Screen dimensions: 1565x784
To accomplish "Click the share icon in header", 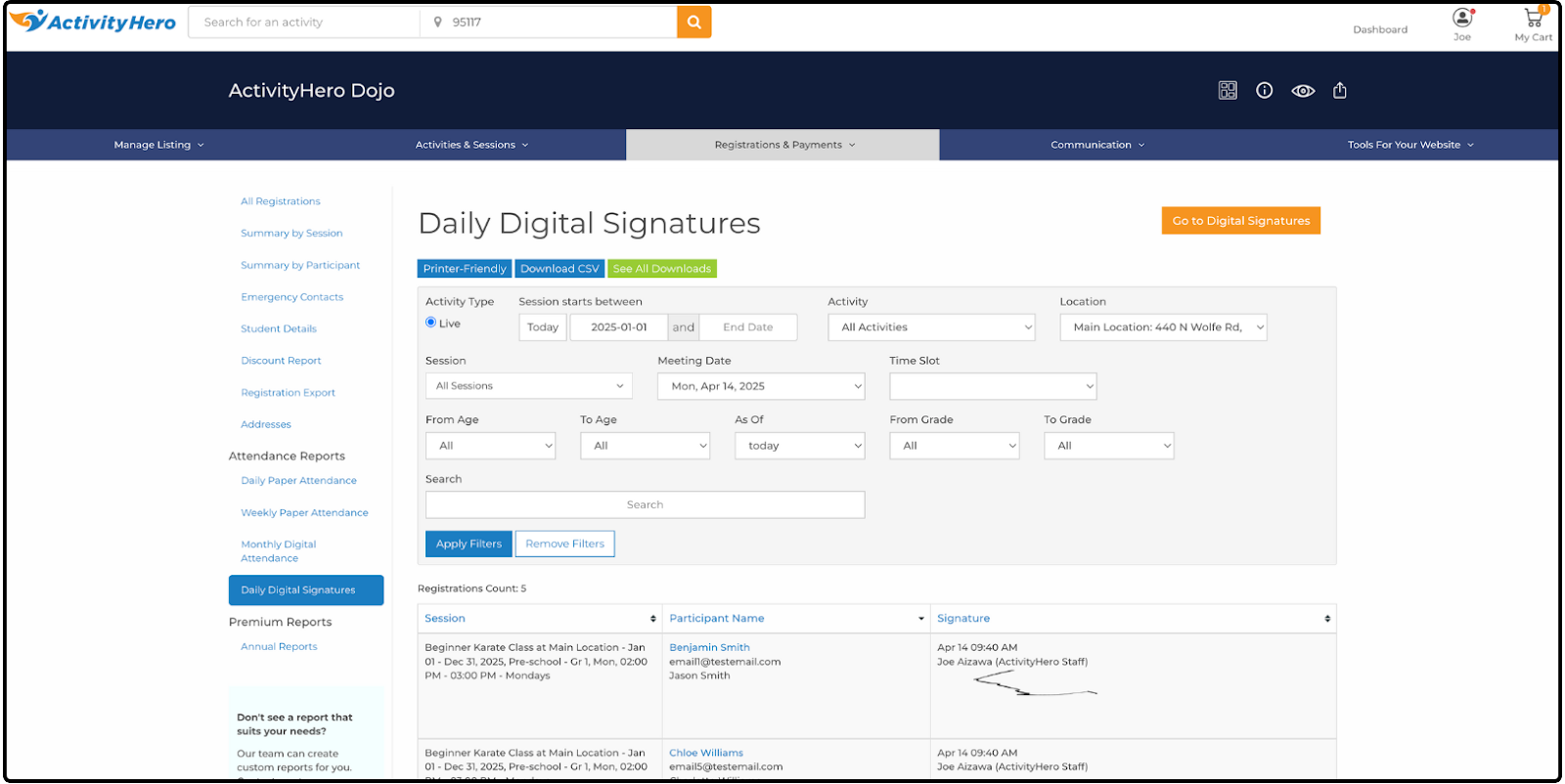I will (1340, 90).
